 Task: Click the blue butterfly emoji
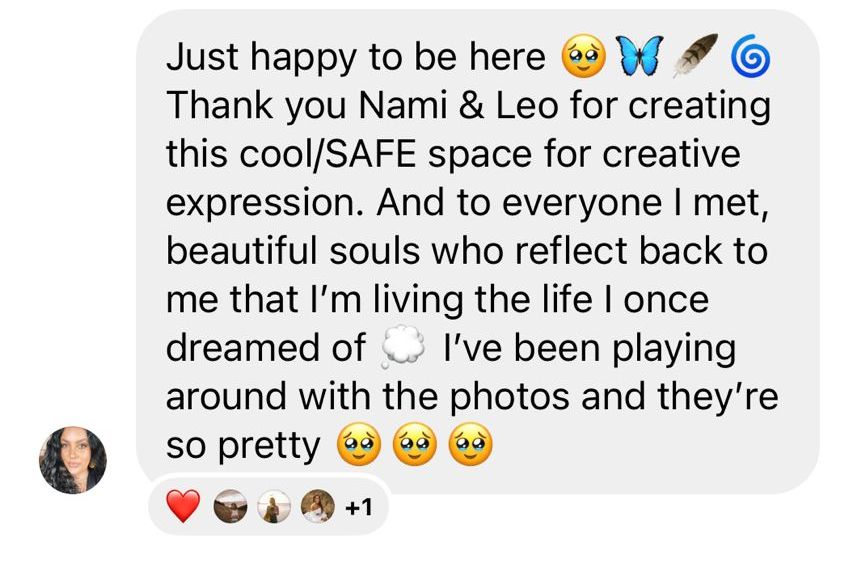639,56
